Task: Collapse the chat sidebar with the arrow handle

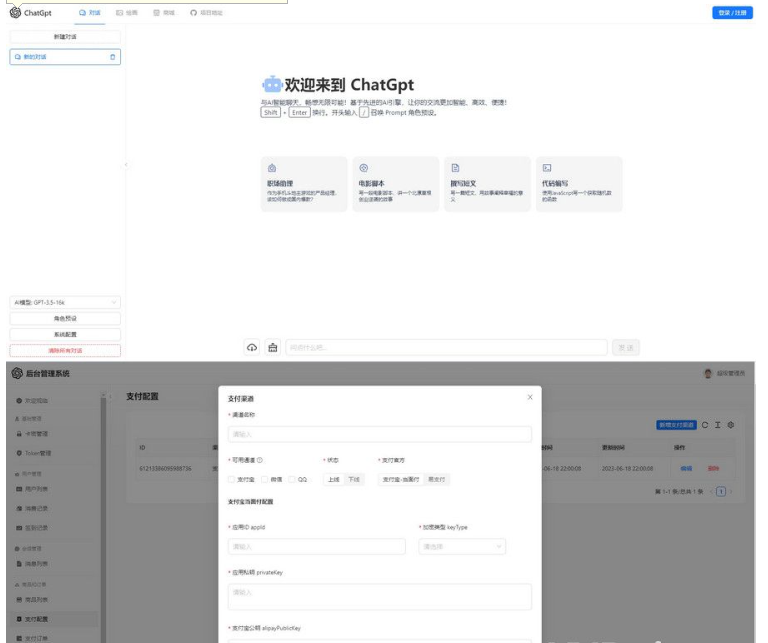Action: point(125,164)
